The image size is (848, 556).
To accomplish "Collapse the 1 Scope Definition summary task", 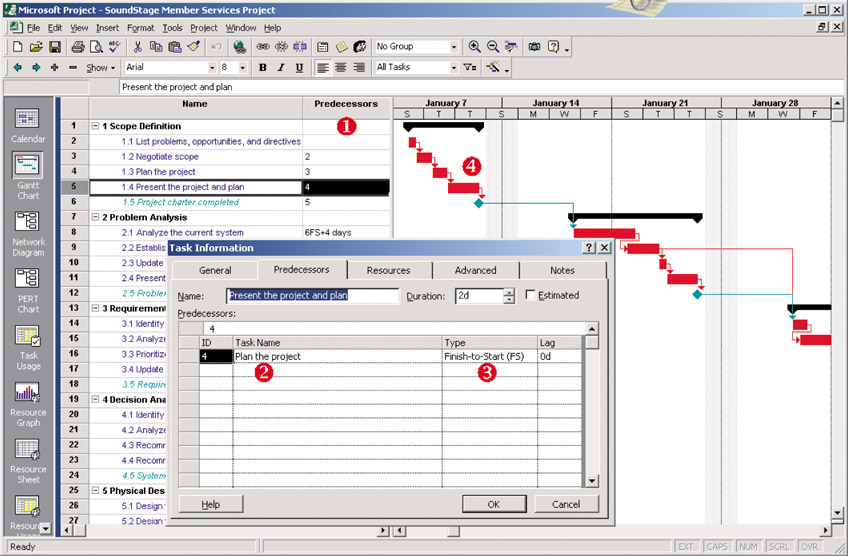I will 95,126.
